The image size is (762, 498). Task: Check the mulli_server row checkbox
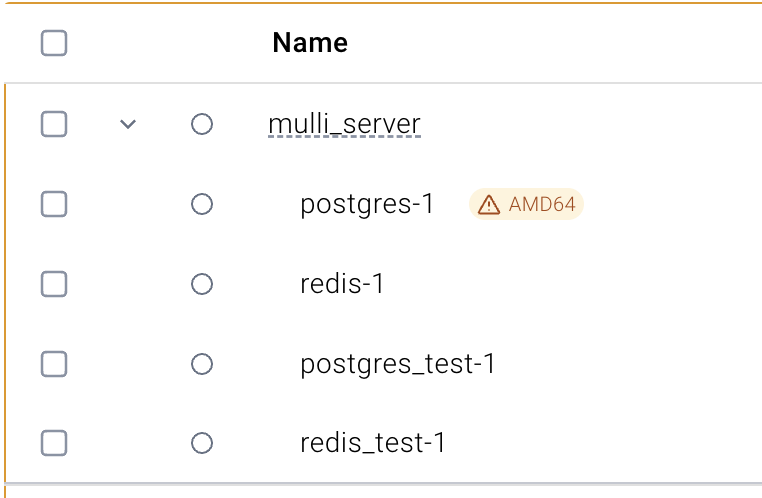(x=54, y=124)
